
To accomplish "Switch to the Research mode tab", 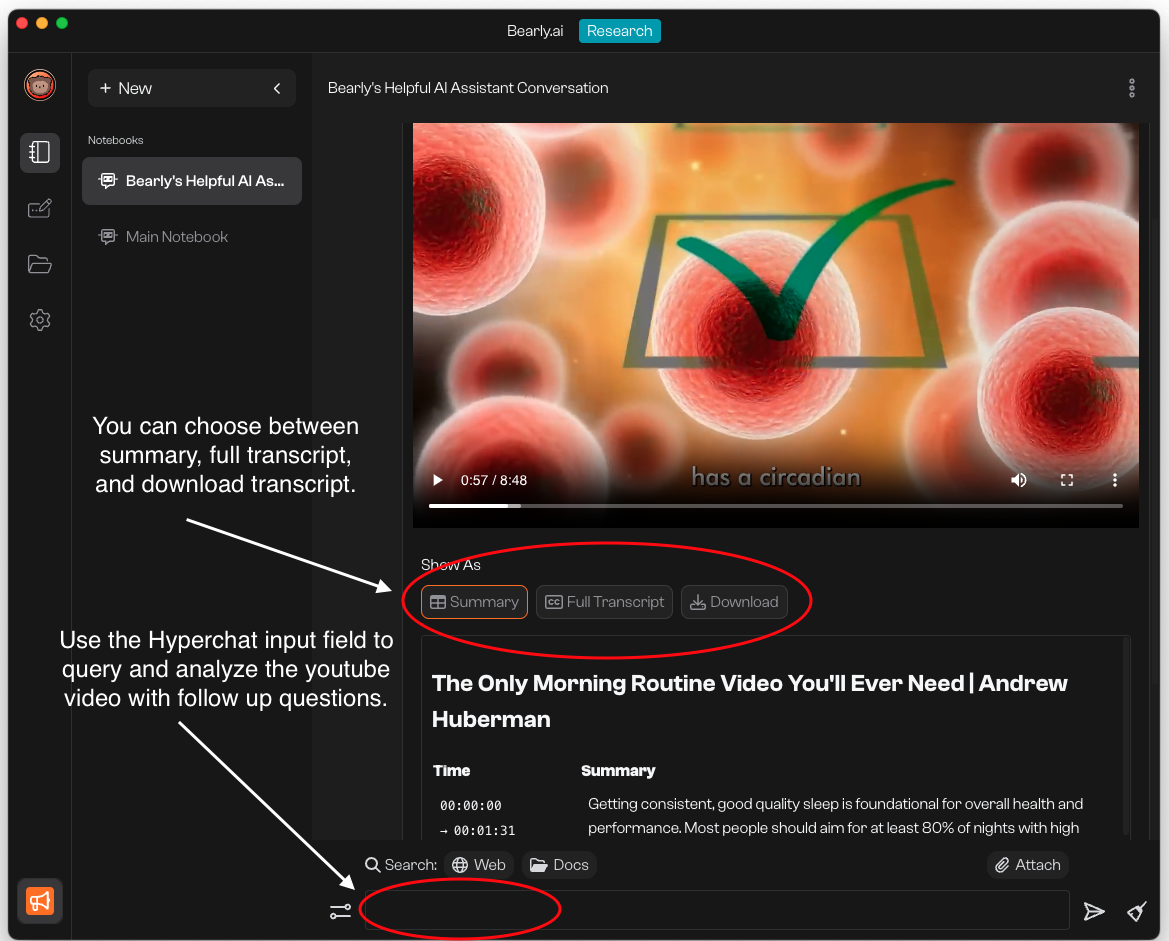I will 620,31.
